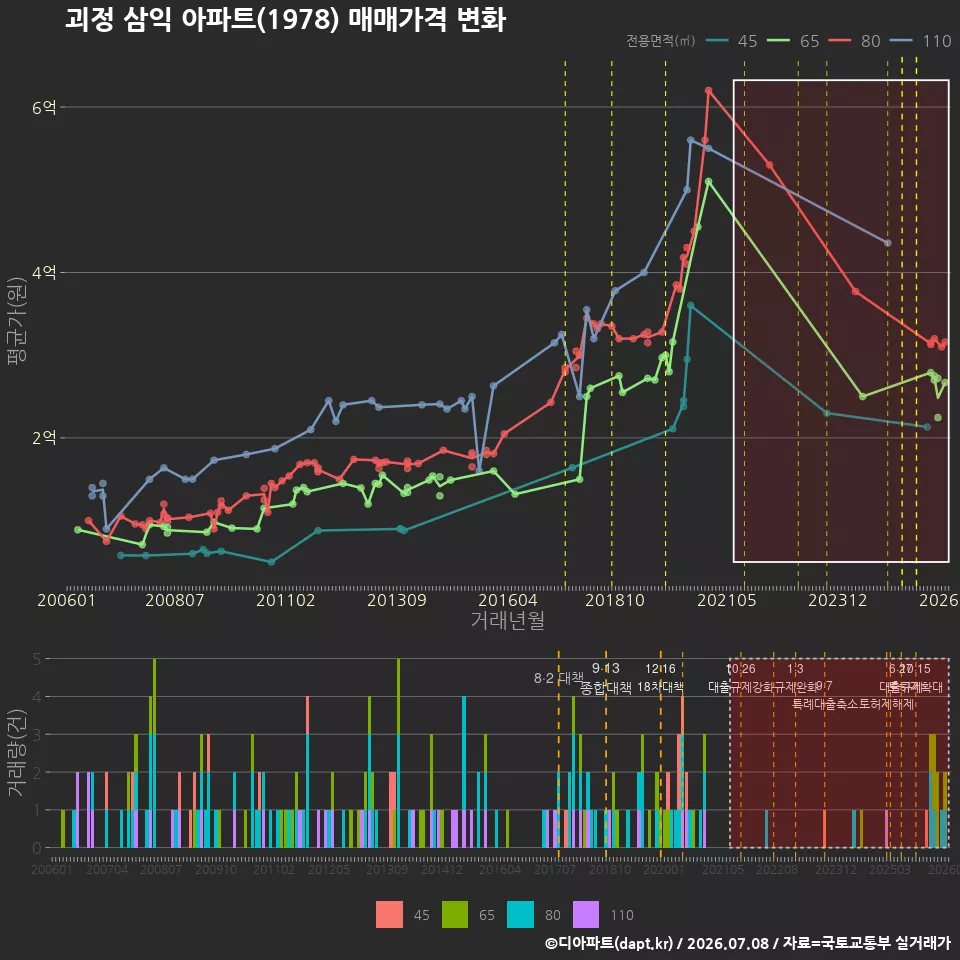Click the 거래년월 x-axis title
960x960 pixels.
[x=508, y=620]
